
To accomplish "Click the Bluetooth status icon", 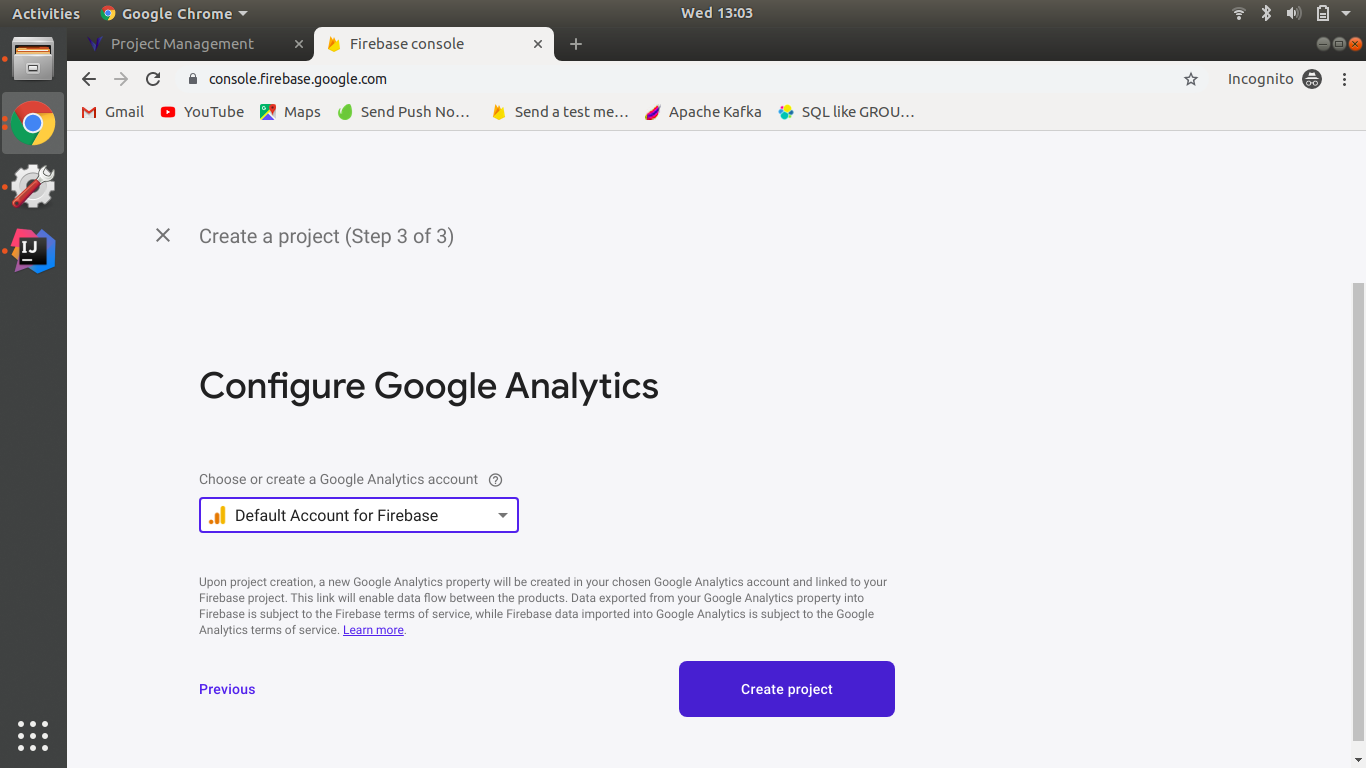I will (x=1266, y=13).
